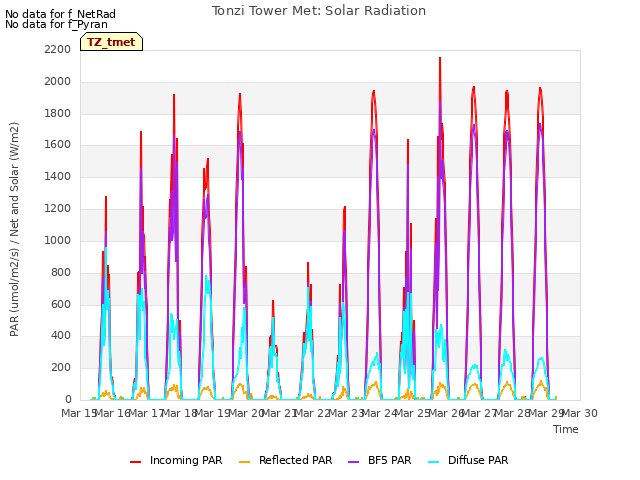The image size is (640, 480).
Task: Click the x-axis label Mar 23
Action: pos(347,413)
